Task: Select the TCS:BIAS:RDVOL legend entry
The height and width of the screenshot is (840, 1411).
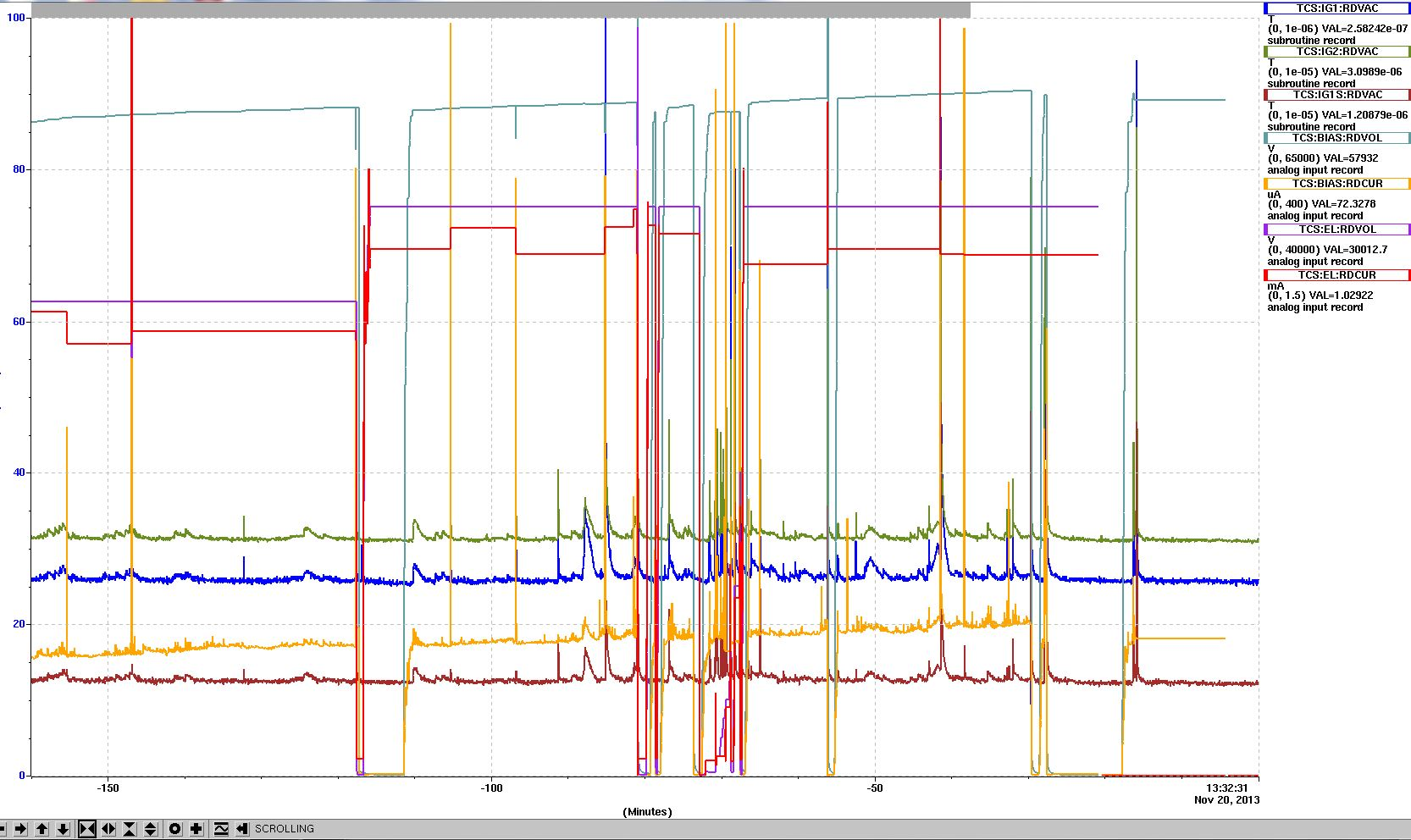Action: point(1337,138)
